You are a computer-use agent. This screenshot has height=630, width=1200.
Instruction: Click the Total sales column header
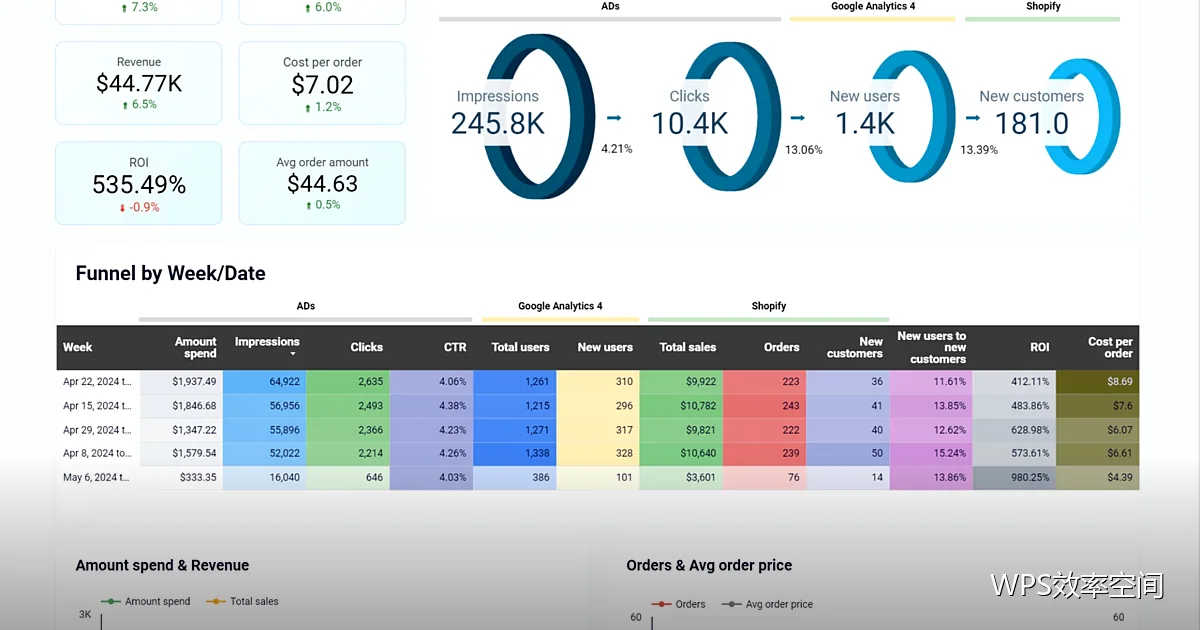click(x=688, y=347)
